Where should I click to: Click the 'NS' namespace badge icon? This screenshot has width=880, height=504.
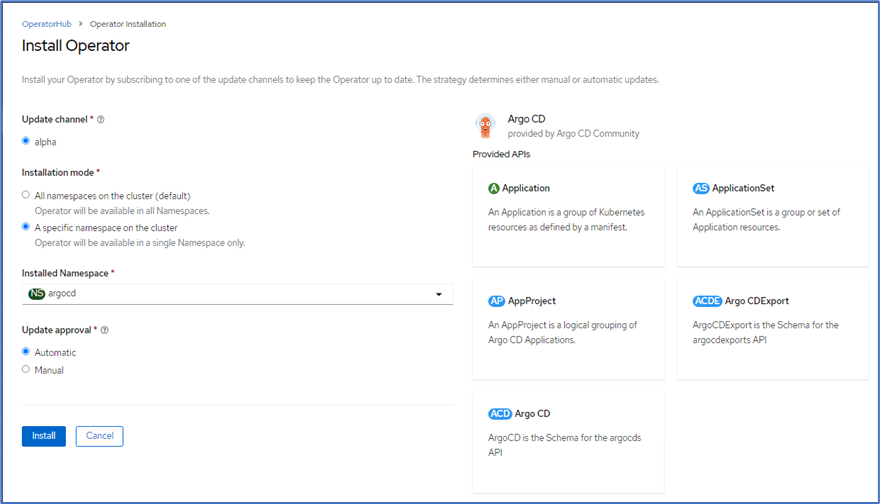37,294
